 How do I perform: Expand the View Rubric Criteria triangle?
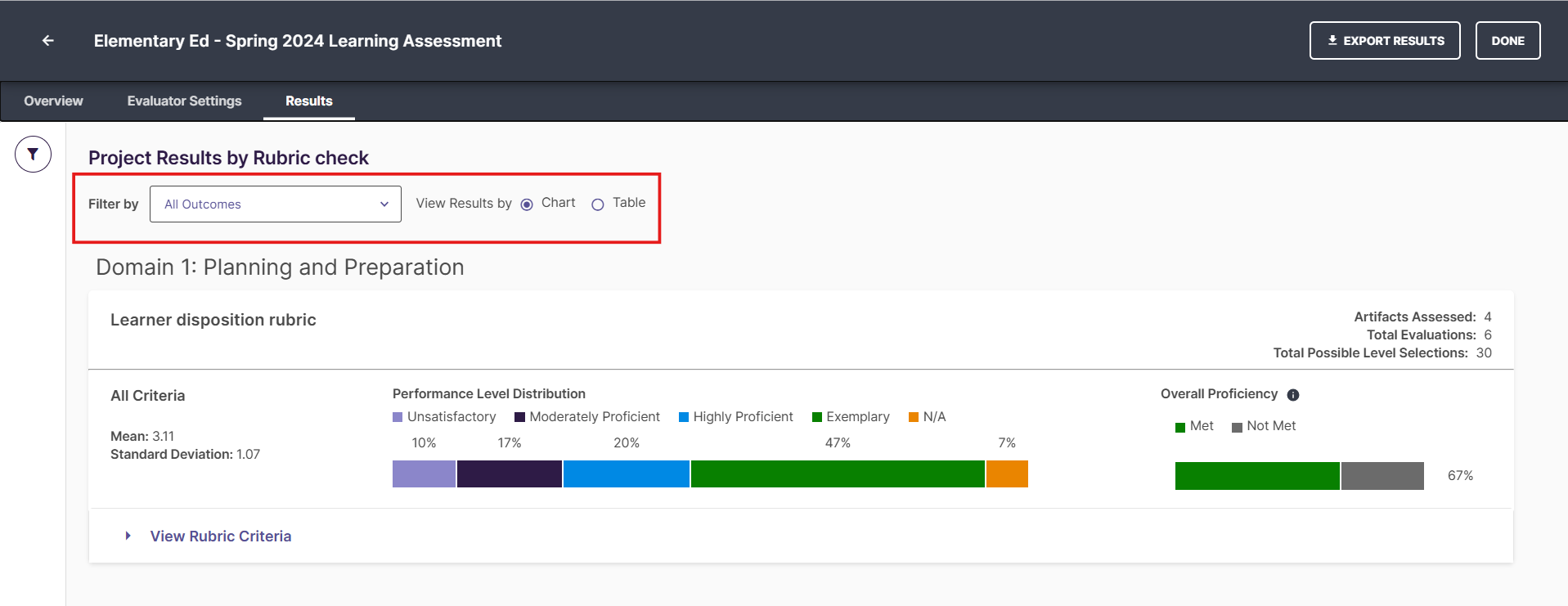pyautogui.click(x=128, y=536)
